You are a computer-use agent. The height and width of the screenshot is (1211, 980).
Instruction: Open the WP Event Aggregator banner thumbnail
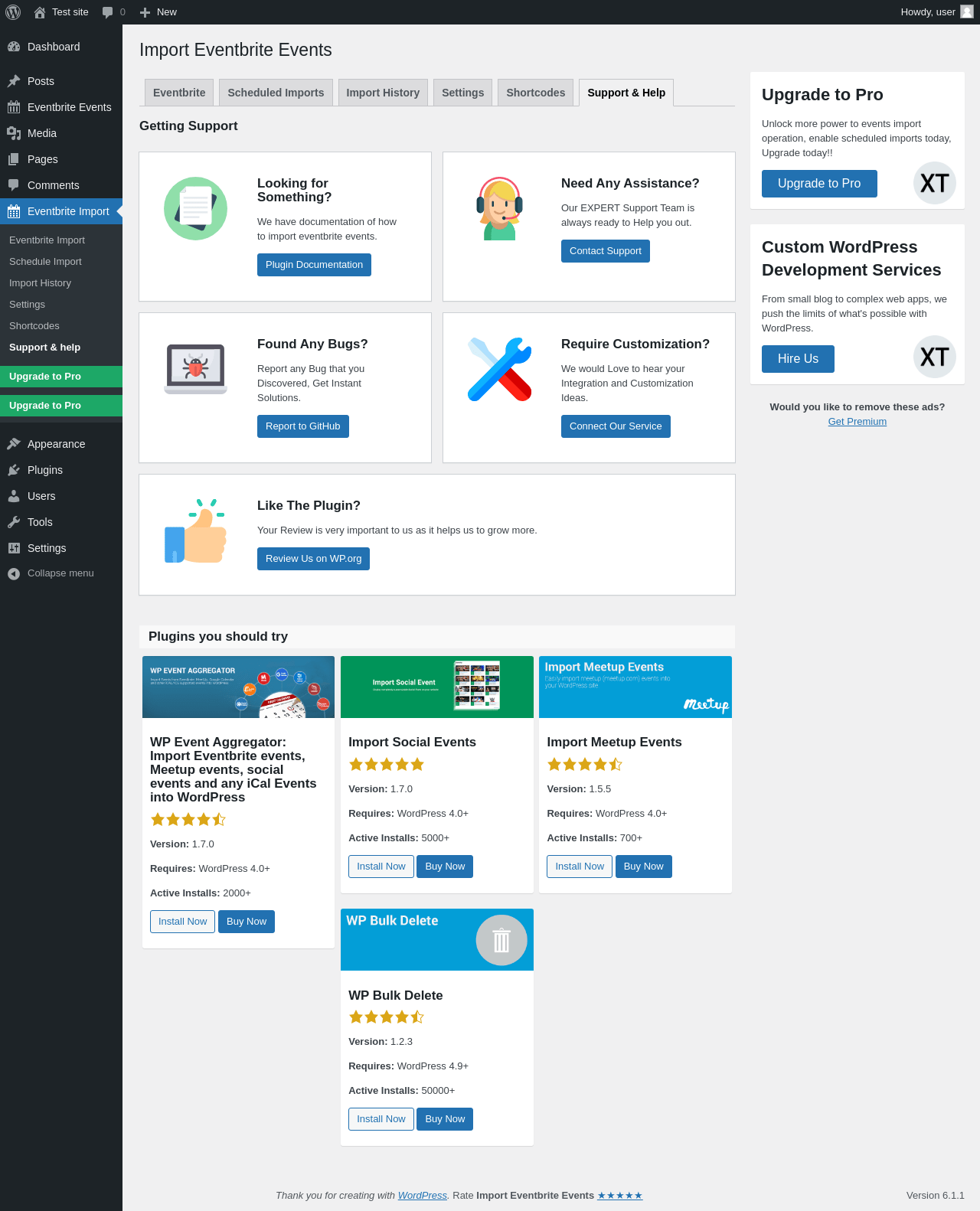(239, 687)
